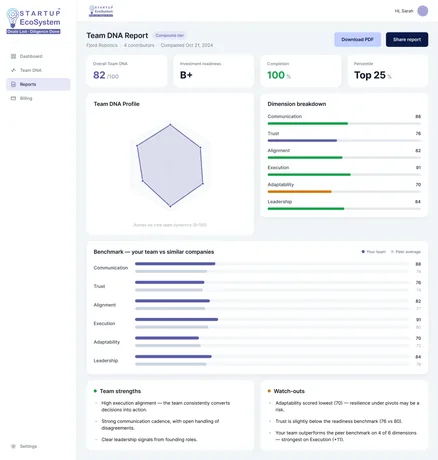
Task: Click the Settings gear icon
Action: [x=13, y=446]
